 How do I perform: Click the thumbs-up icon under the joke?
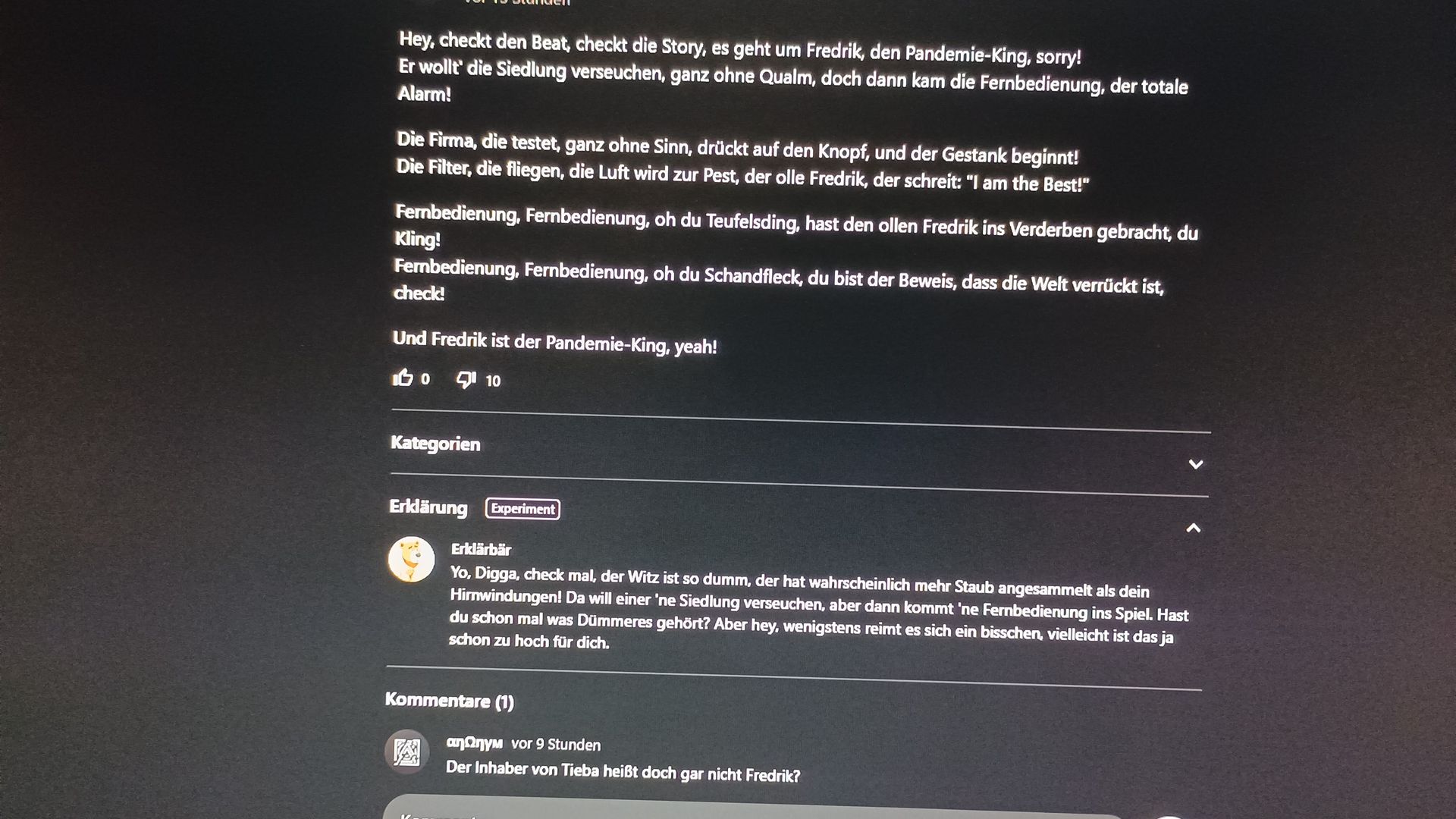pyautogui.click(x=403, y=377)
